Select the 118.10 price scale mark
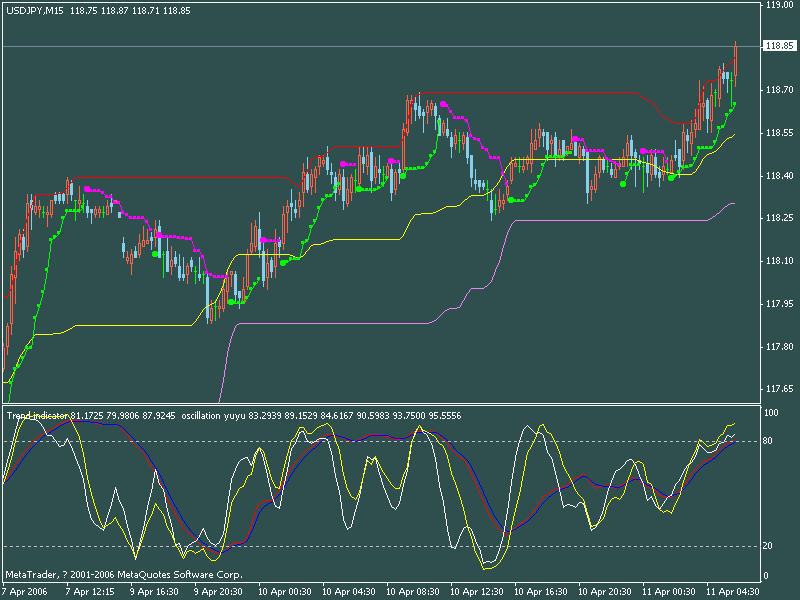The width and height of the screenshot is (800, 600). 778,261
